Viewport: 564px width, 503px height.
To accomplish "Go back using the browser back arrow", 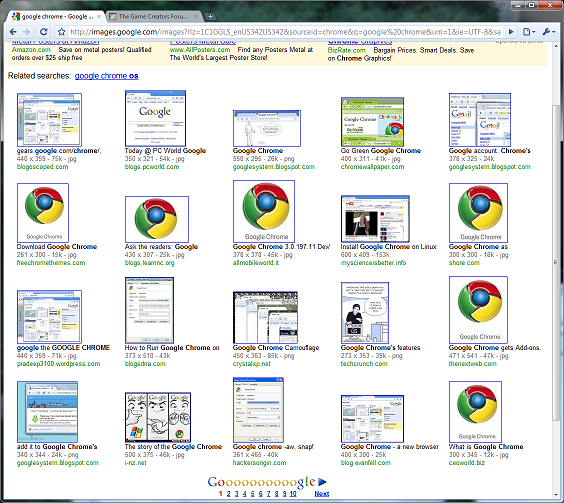I will (x=13, y=32).
